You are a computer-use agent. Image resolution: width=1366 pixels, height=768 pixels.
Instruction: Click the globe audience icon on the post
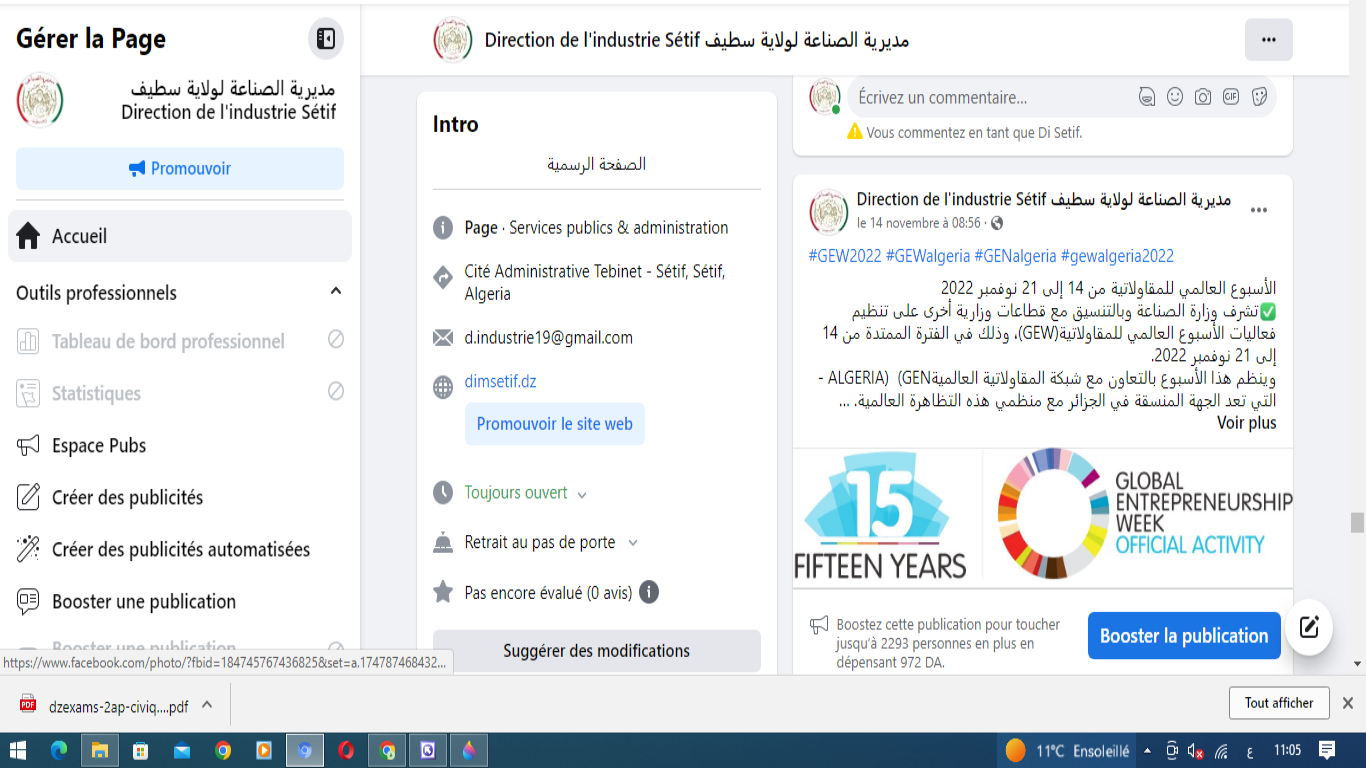[996, 223]
